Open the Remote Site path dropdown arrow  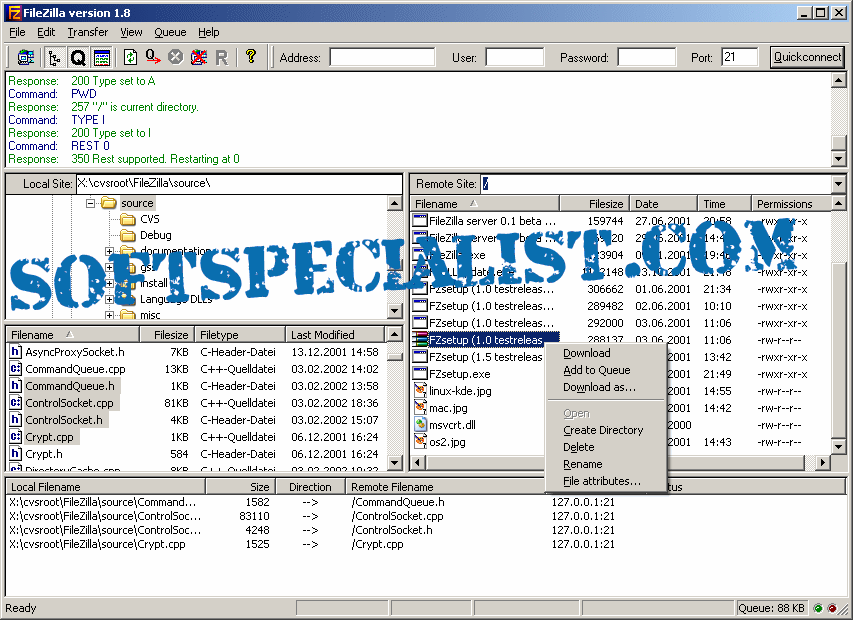pyautogui.click(x=838, y=184)
